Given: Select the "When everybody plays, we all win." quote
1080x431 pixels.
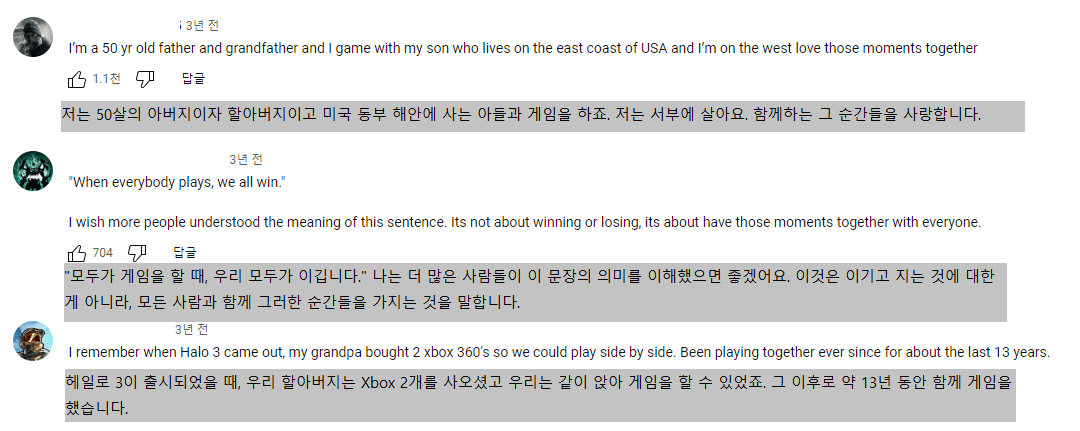Looking at the screenshot, I should [x=176, y=182].
